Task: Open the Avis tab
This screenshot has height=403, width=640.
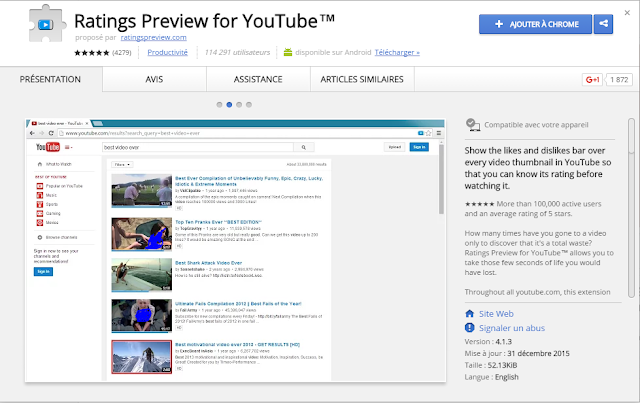Action: click(x=154, y=79)
